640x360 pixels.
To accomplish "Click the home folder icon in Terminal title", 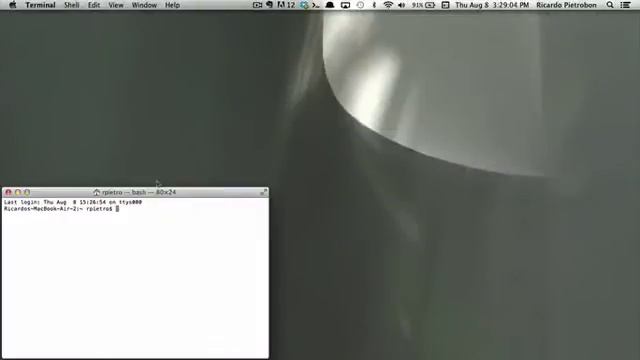I will (x=97, y=192).
